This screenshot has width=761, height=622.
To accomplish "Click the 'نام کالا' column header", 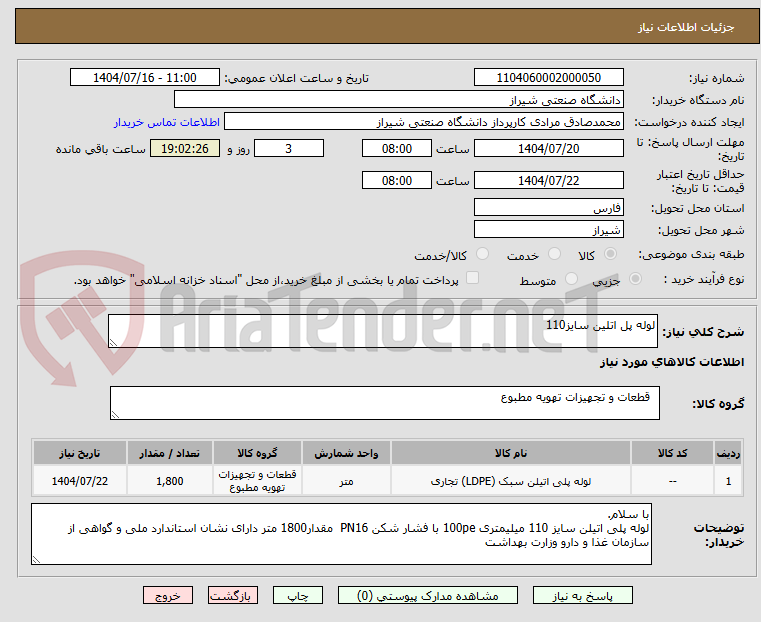I will click(x=511, y=453).
